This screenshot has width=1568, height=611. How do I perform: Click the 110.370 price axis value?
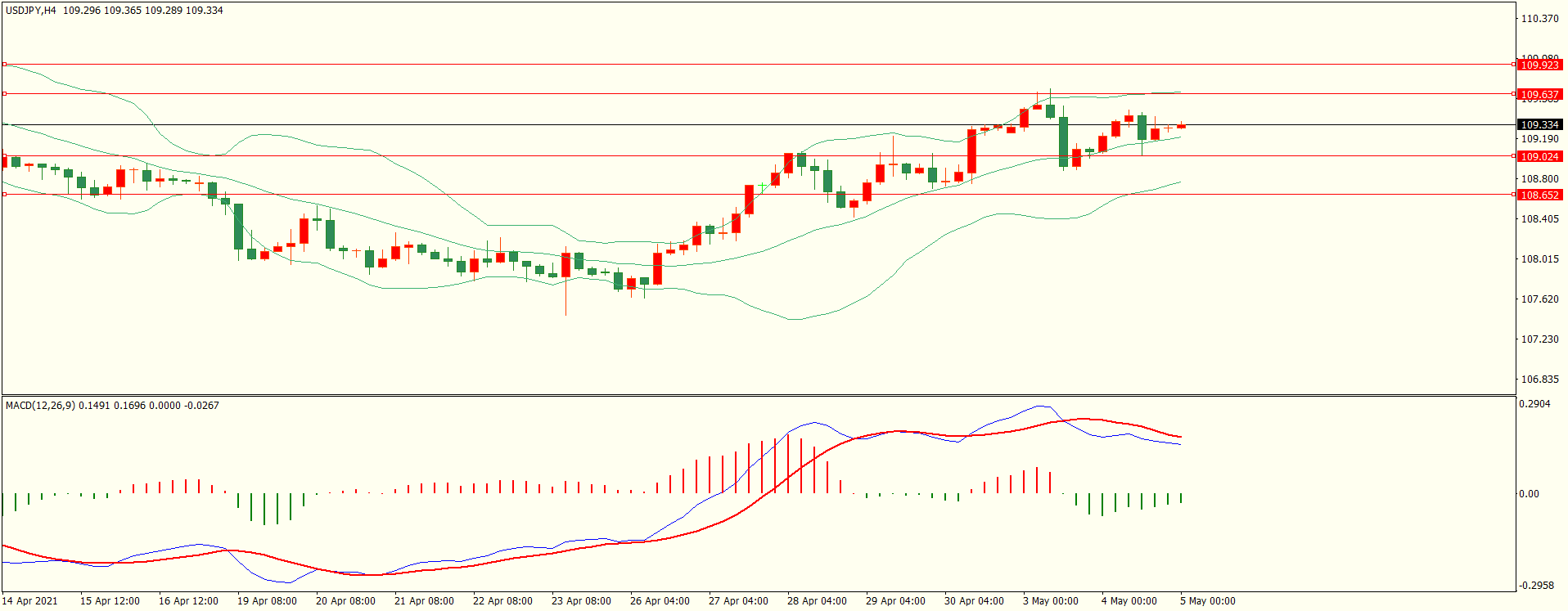click(1539, 18)
